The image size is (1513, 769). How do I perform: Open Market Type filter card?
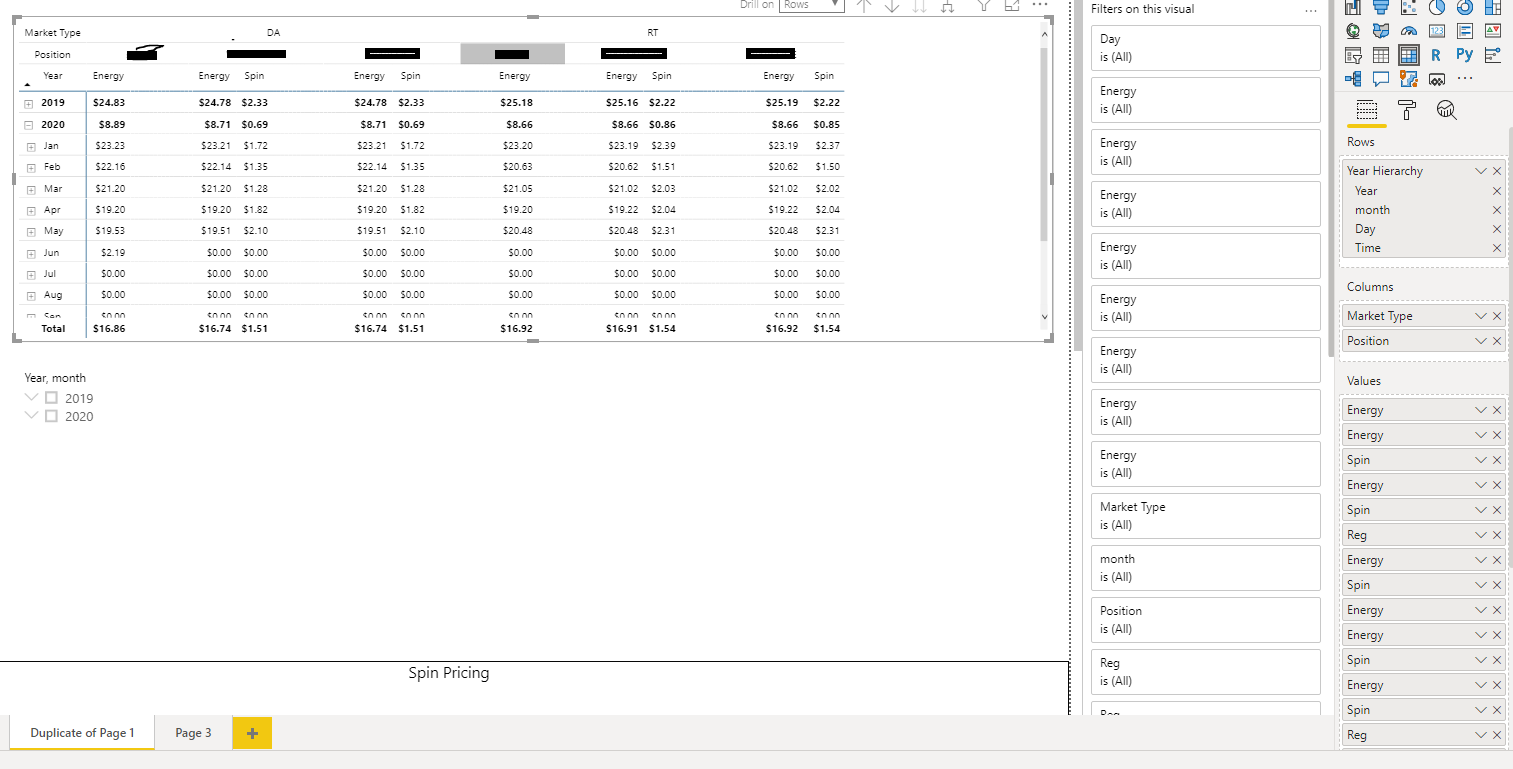pos(1206,516)
